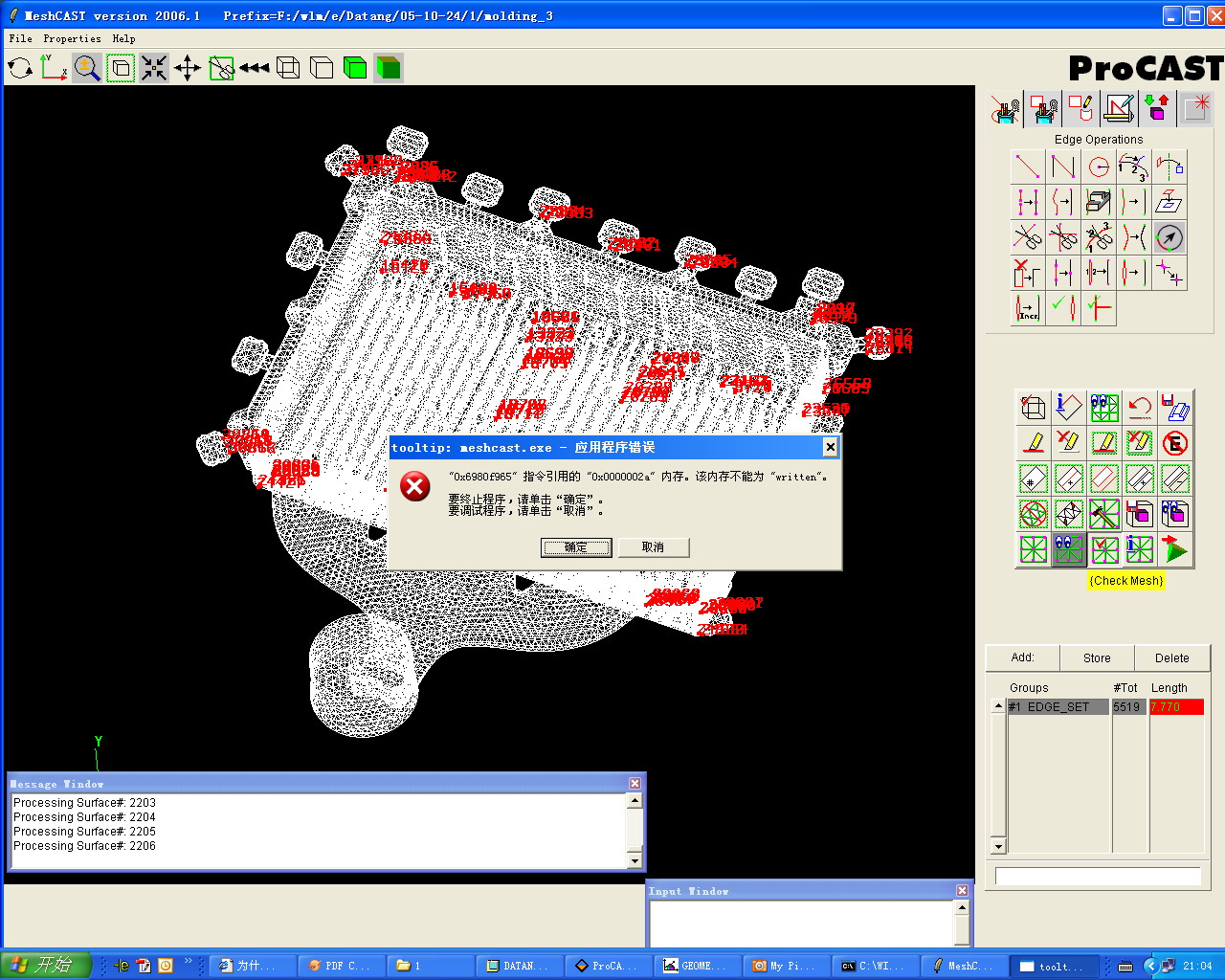Viewport: 1225px width, 980px height.
Task: Click the green arrow generate-mesh icon
Action: 1175,549
